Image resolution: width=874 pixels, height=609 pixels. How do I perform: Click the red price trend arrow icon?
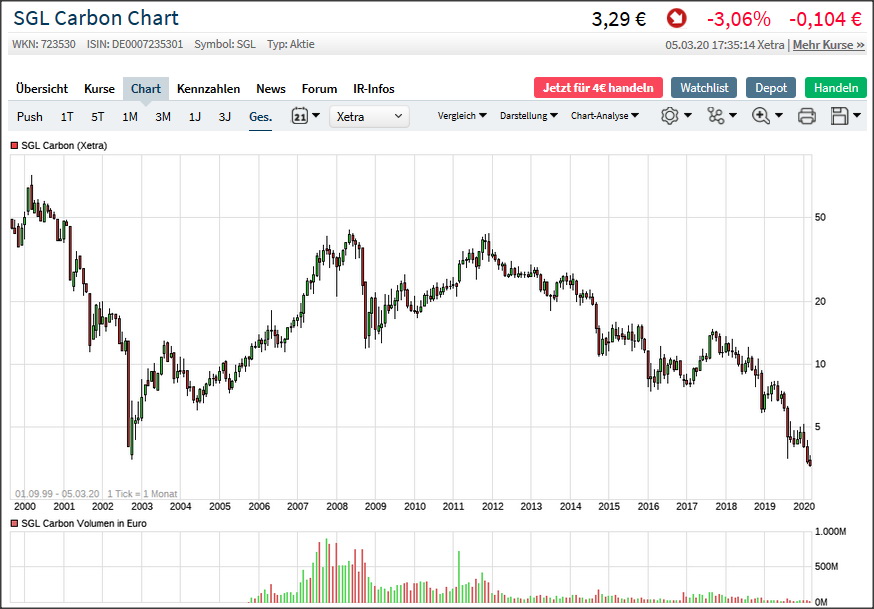pyautogui.click(x=677, y=19)
